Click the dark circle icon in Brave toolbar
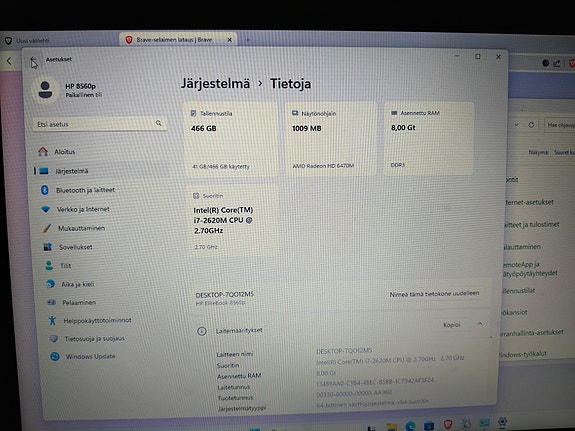The image size is (575, 431). pyautogui.click(x=545, y=63)
